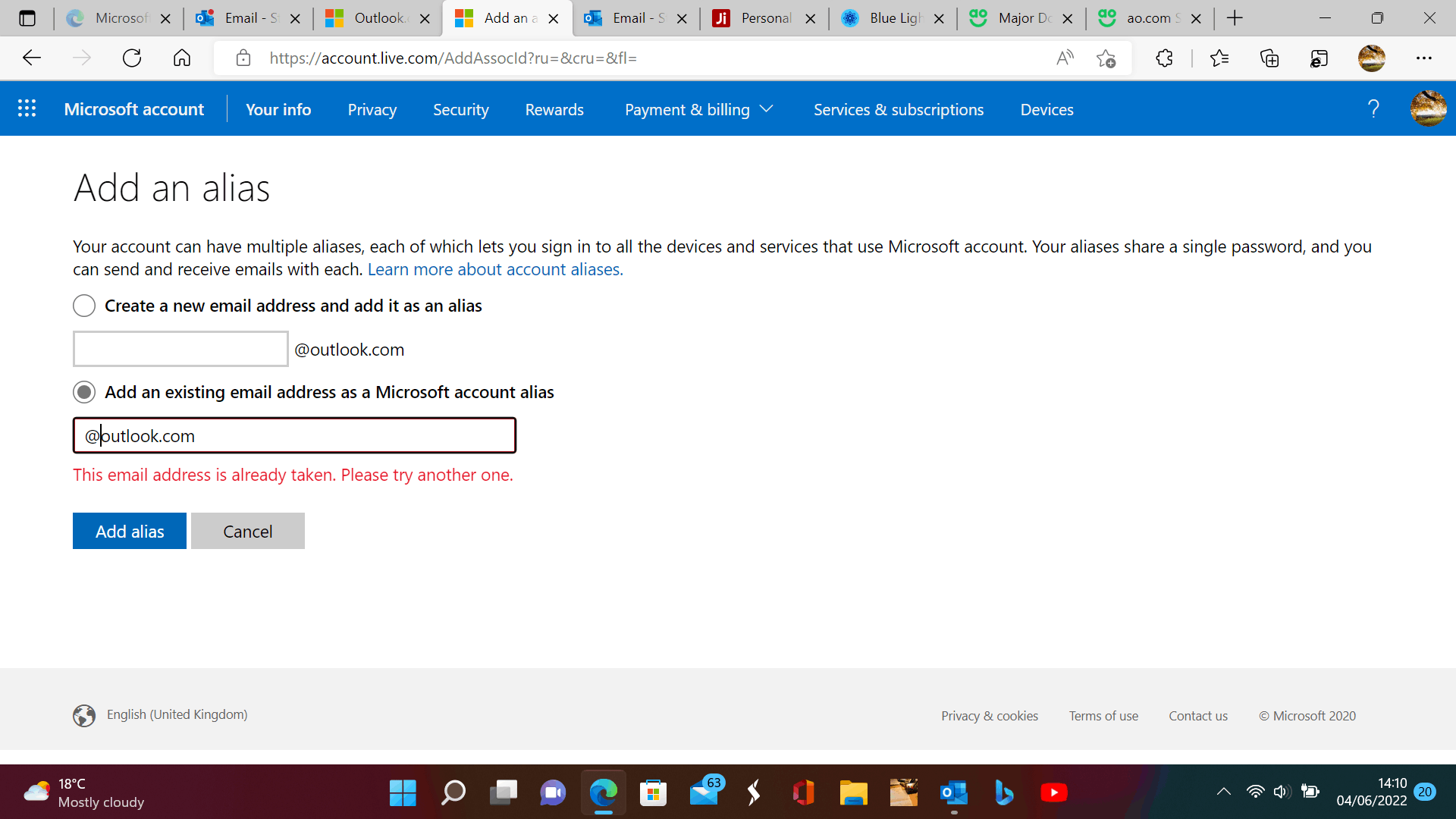Open Windows Start menu

403,793
